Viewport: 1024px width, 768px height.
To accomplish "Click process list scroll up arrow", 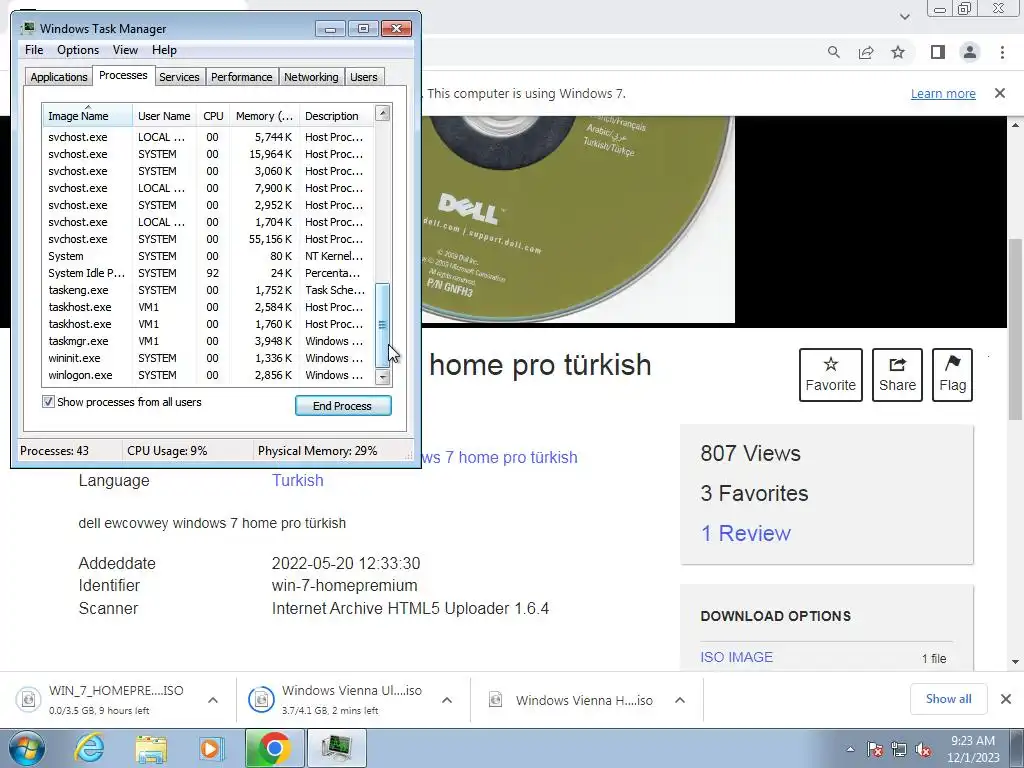I will pos(383,113).
